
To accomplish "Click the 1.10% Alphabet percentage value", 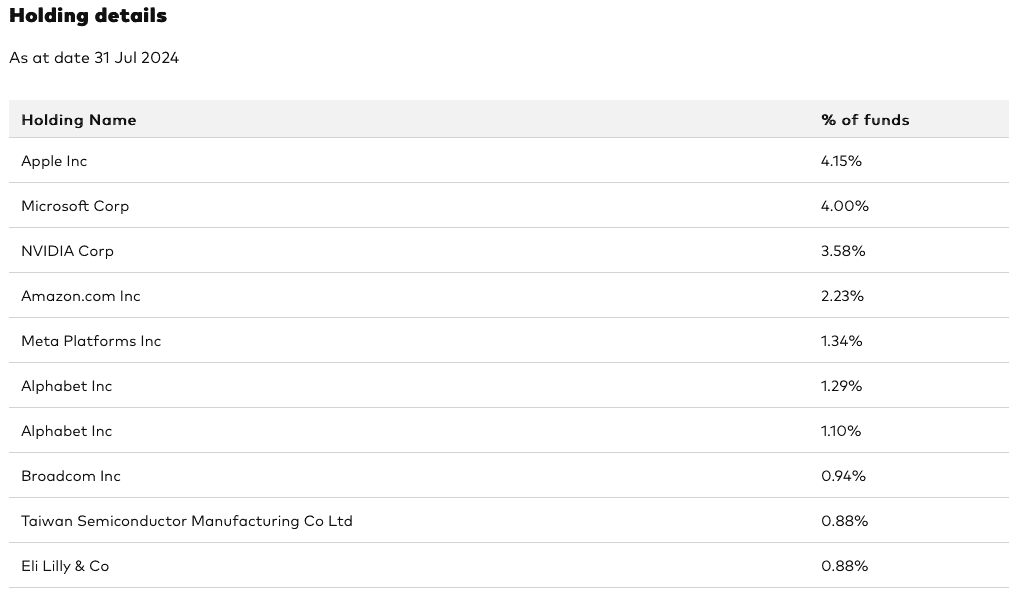I will pyautogui.click(x=841, y=431).
